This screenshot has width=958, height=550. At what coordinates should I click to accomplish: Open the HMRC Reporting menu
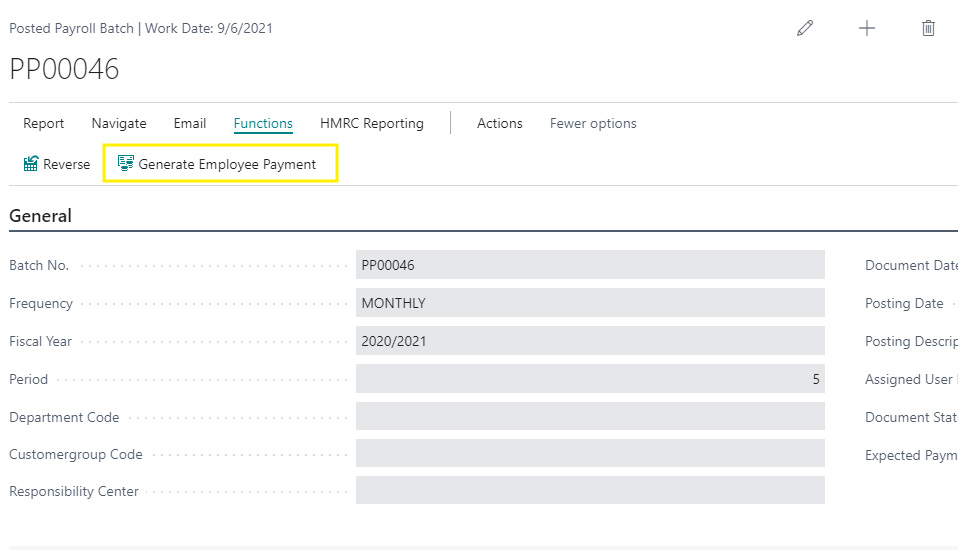371,123
